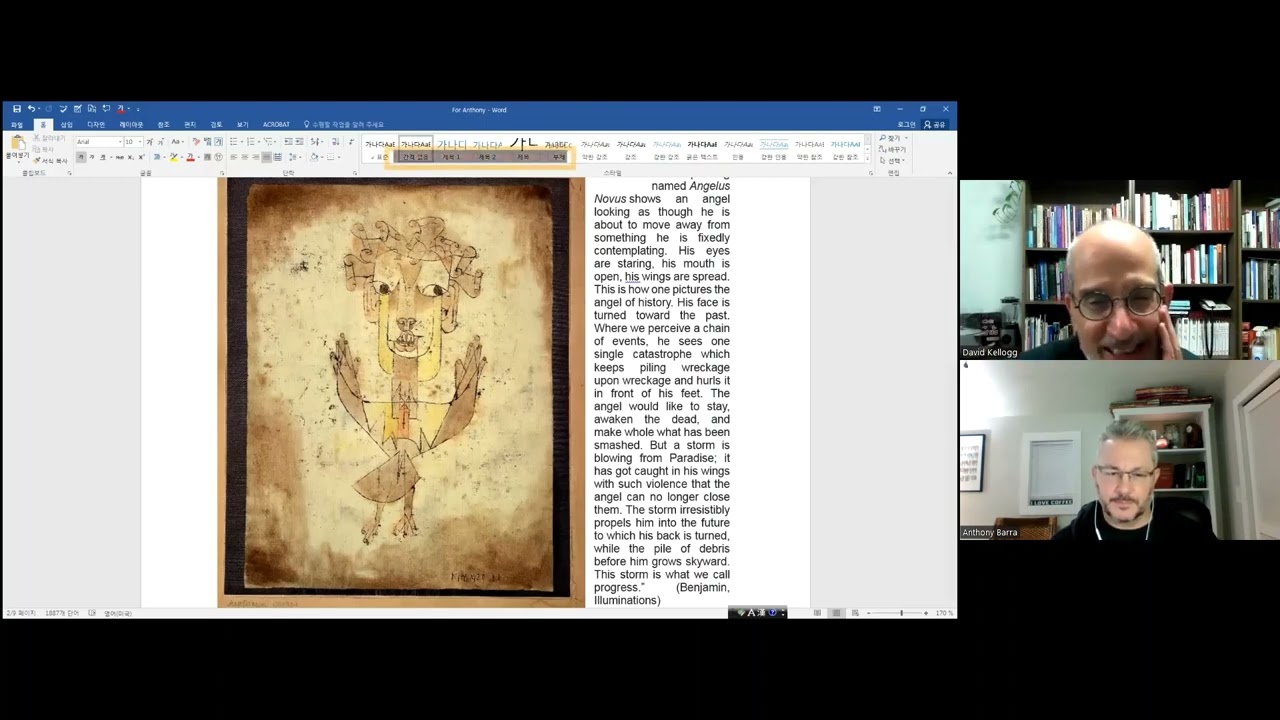Open the 참조 (References) ribbon tab
The width and height of the screenshot is (1280, 720).
pyautogui.click(x=163, y=125)
